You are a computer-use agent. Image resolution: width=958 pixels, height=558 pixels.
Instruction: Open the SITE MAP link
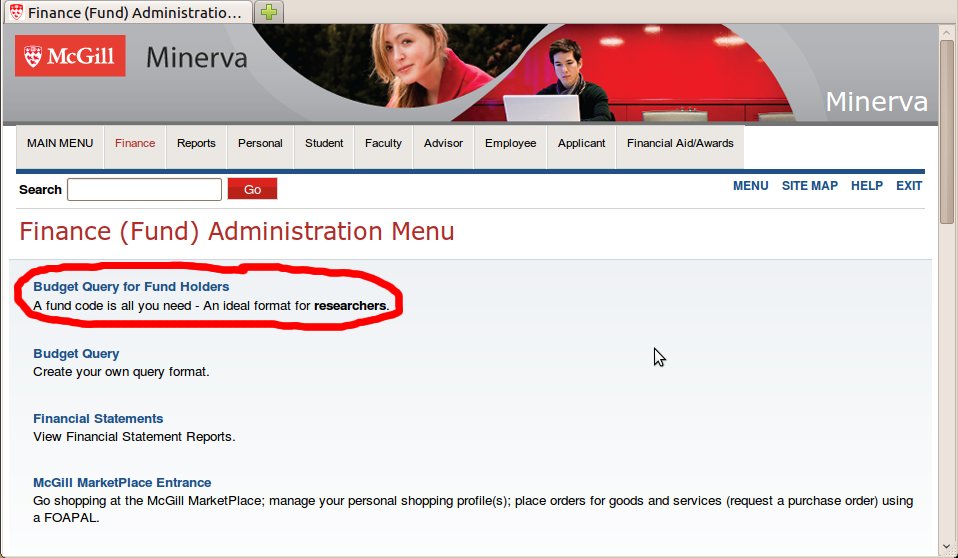click(x=810, y=186)
